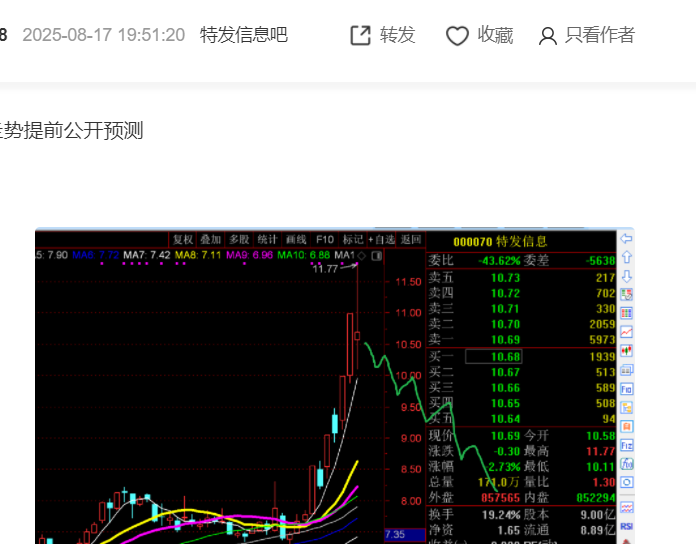Image resolution: width=696 pixels, height=544 pixels.
Task: Click the 卖一 price 10.69
Action: pos(505,340)
